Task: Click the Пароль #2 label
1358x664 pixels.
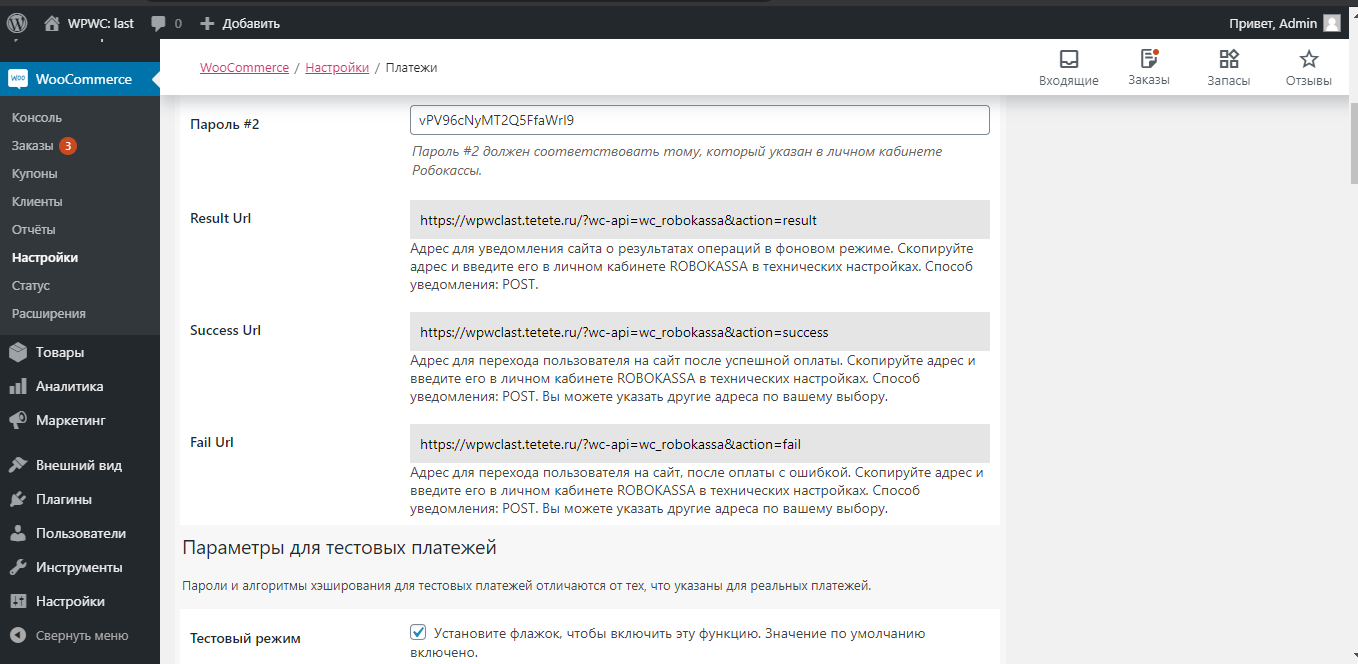Action: pos(225,124)
